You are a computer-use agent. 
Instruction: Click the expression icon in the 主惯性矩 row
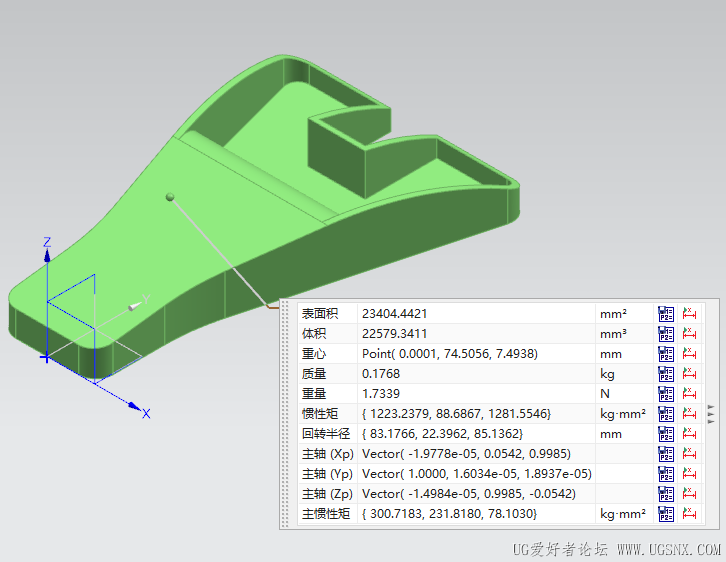click(x=666, y=514)
